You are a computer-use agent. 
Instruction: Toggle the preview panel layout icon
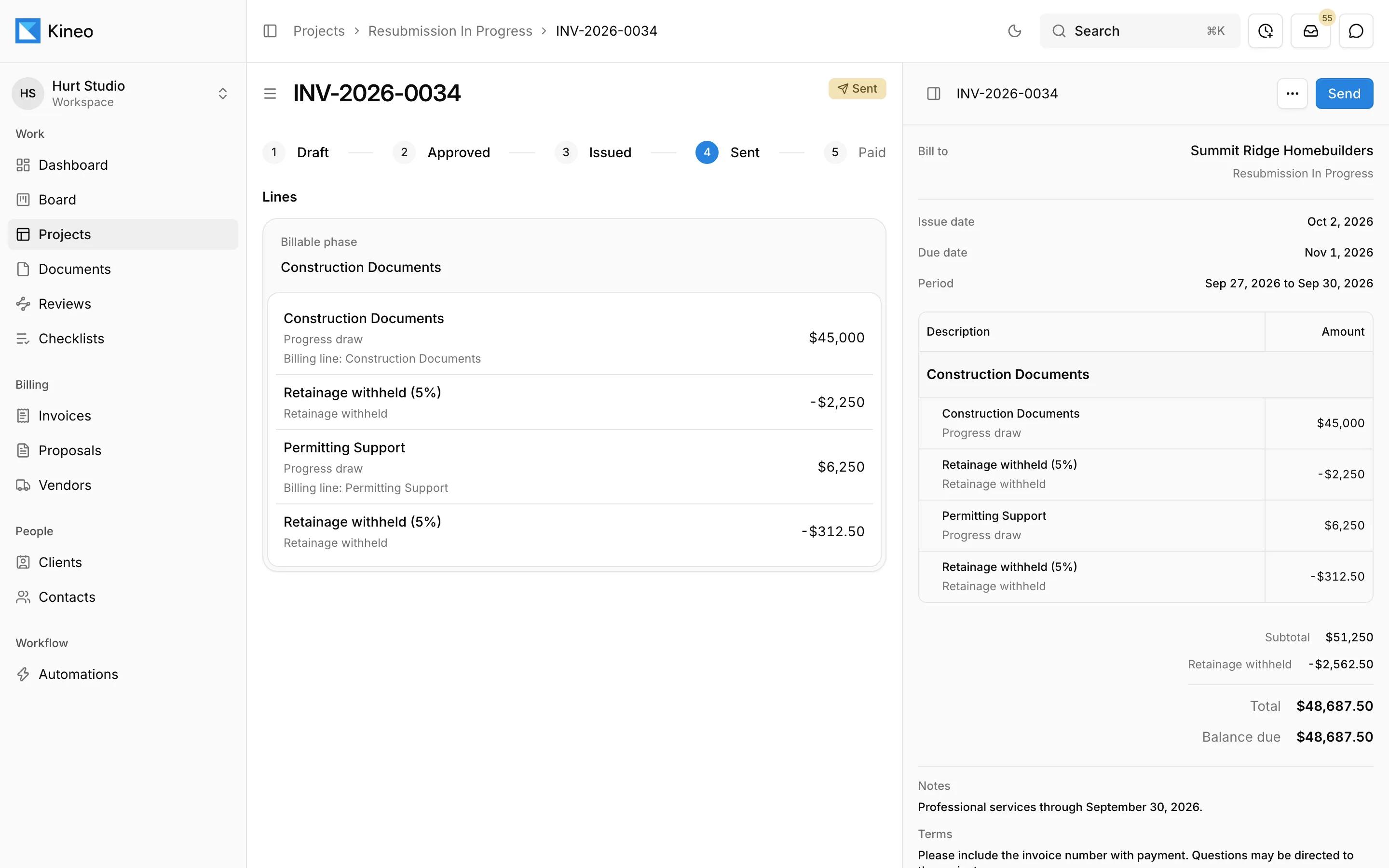click(x=933, y=94)
